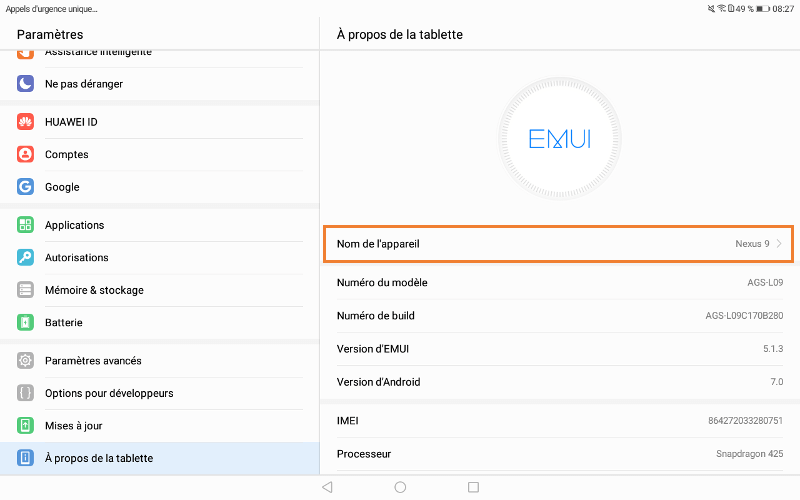Tap the HUAWEI ID logo icon

point(25,121)
